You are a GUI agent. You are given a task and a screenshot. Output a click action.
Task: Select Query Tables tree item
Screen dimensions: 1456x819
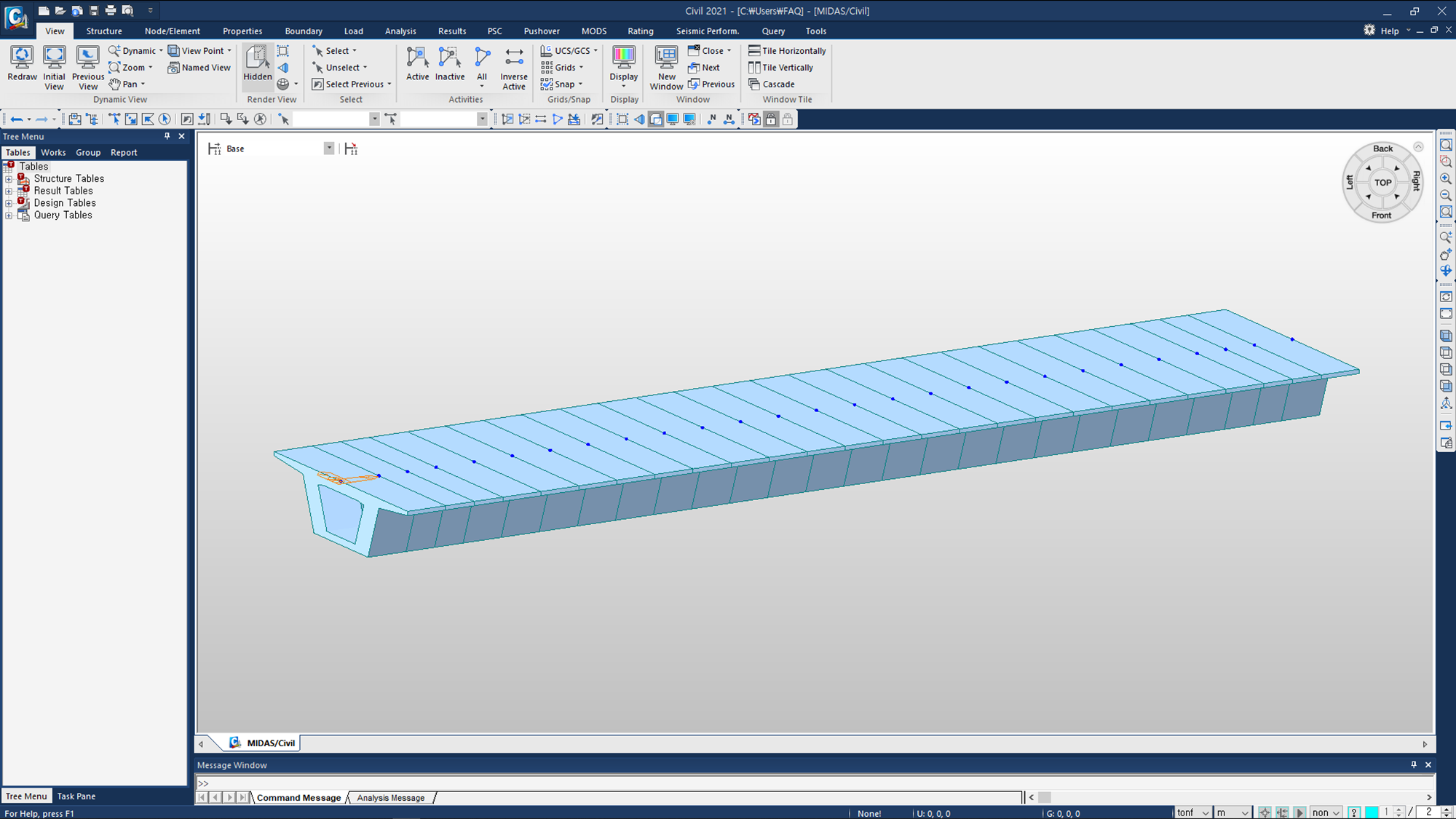point(63,215)
